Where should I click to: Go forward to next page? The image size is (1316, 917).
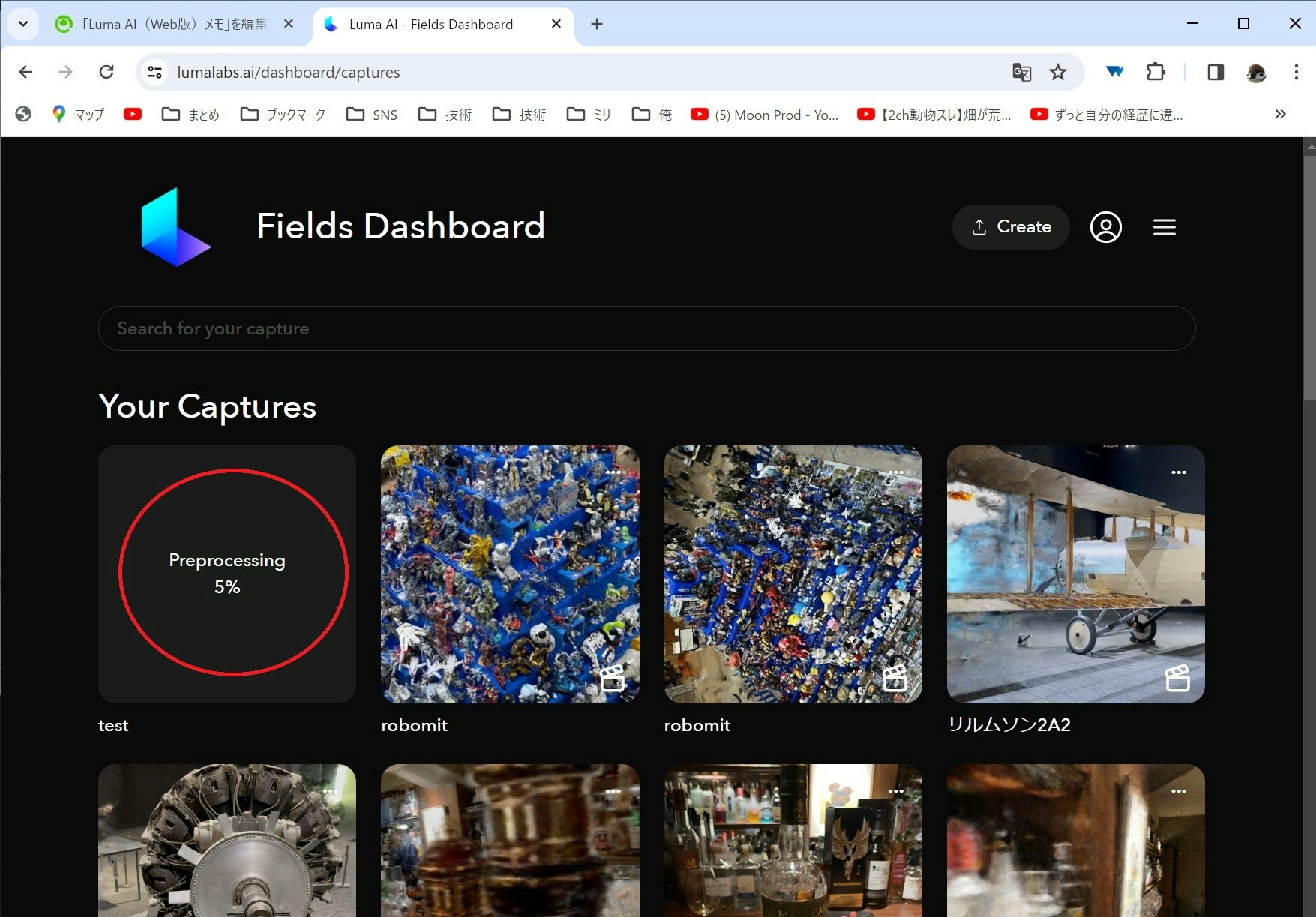(66, 72)
